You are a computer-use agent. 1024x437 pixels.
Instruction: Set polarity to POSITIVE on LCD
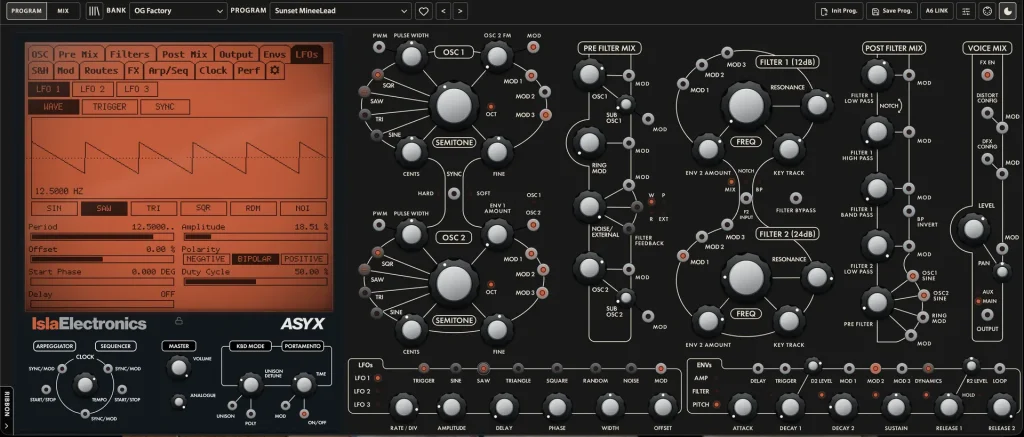tap(304, 259)
